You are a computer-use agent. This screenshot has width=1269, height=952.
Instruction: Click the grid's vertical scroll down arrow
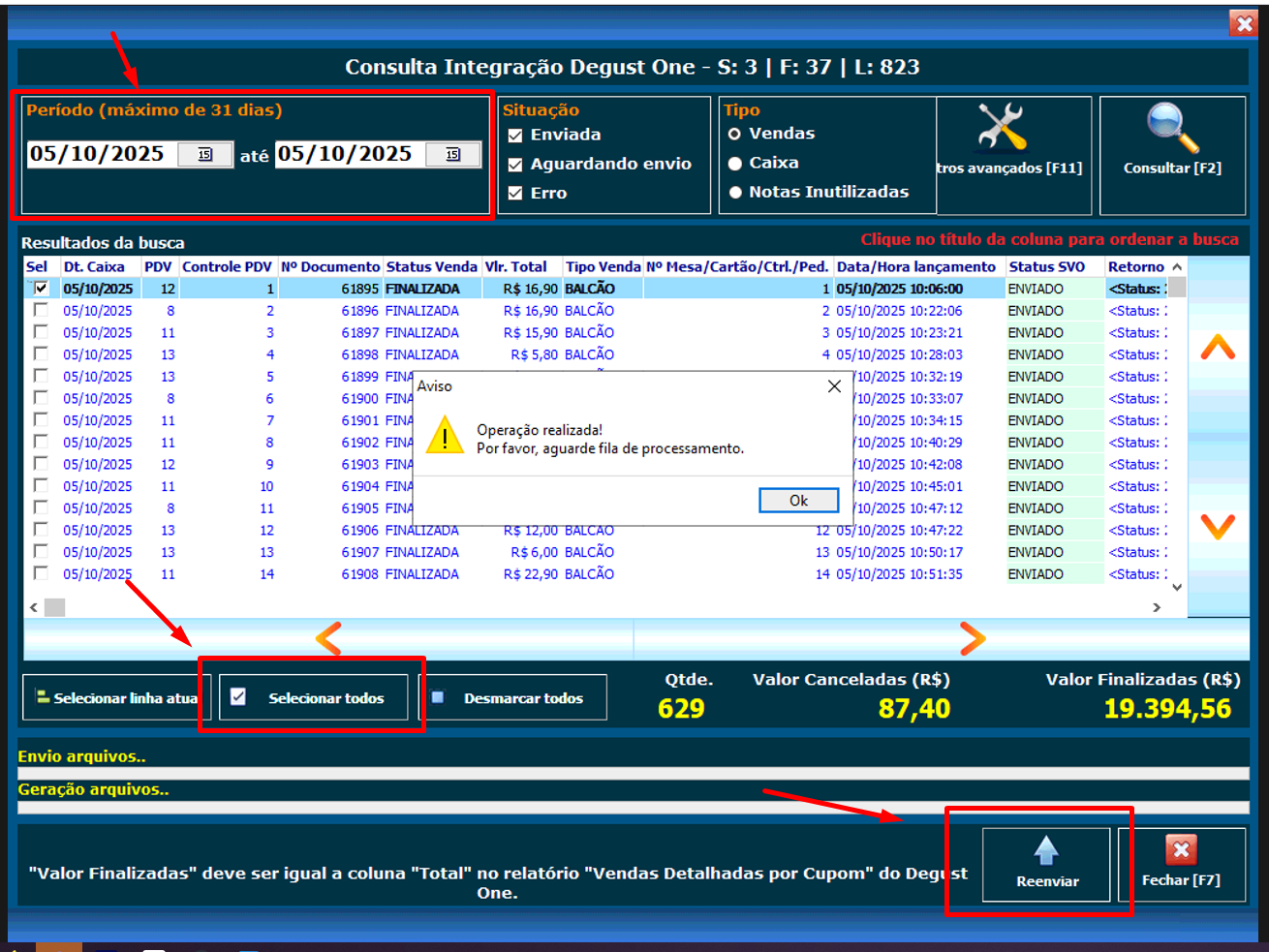click(x=1177, y=587)
